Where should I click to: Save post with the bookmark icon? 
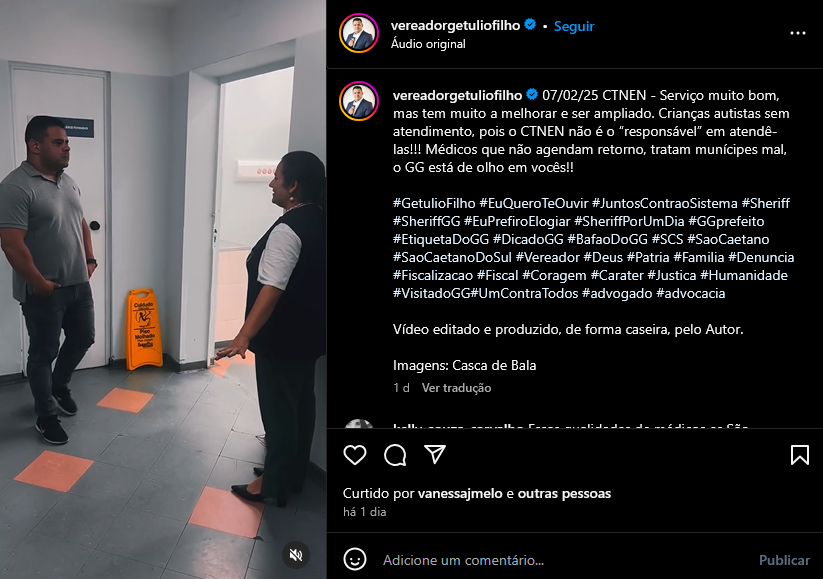coord(800,455)
